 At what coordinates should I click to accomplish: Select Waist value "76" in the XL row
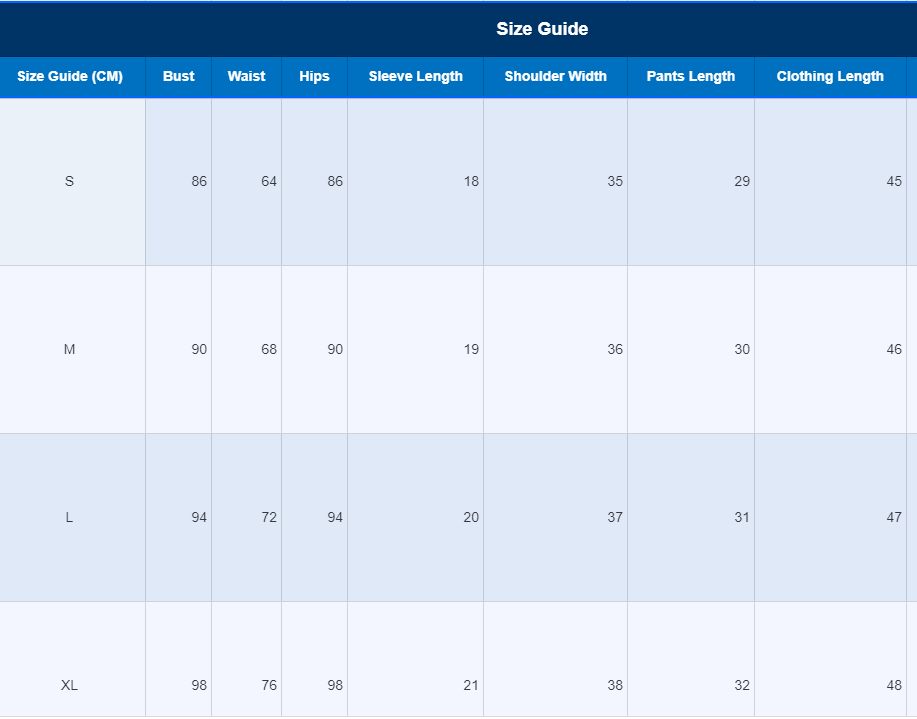point(268,685)
